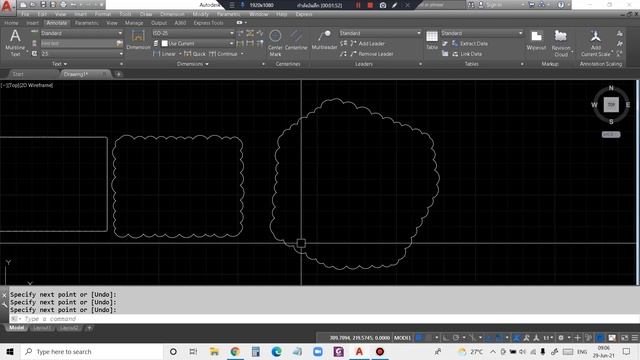Click the Save icon in quick access toolbar
This screenshot has width=640, height=360.
pos(43,5)
